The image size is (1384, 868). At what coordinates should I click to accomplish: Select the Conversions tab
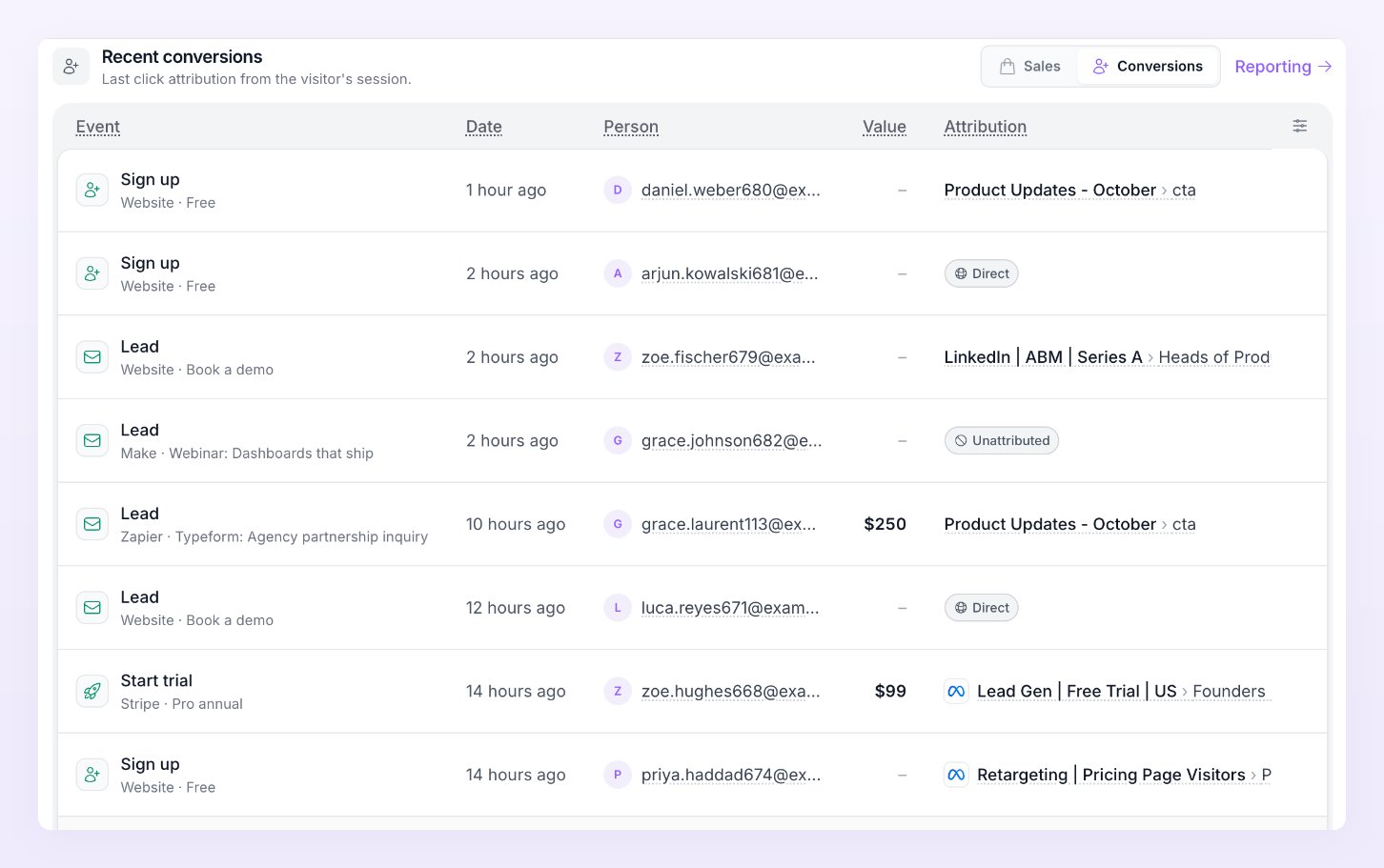[1148, 67]
